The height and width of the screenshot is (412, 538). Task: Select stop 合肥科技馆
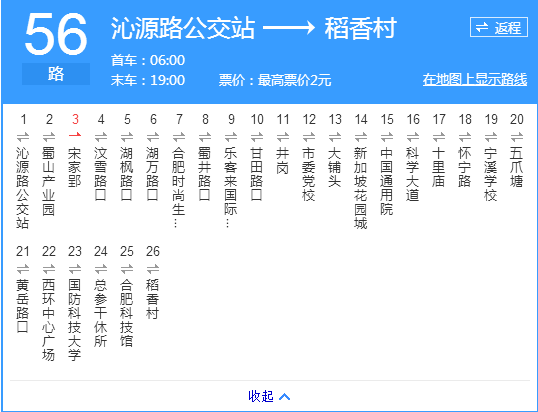(127, 313)
